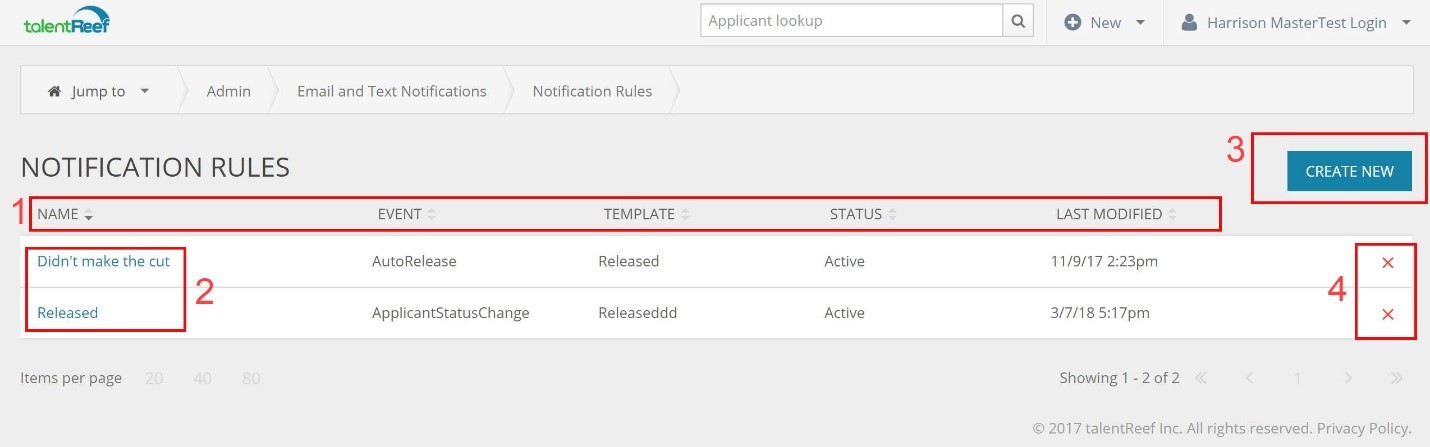Screen dimensions: 1430x447
Task: Sort by Name column arrow
Action: tap(88, 215)
